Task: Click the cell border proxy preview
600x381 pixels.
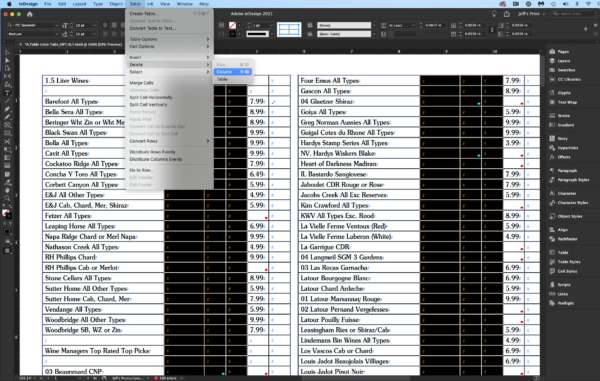Action: point(289,30)
